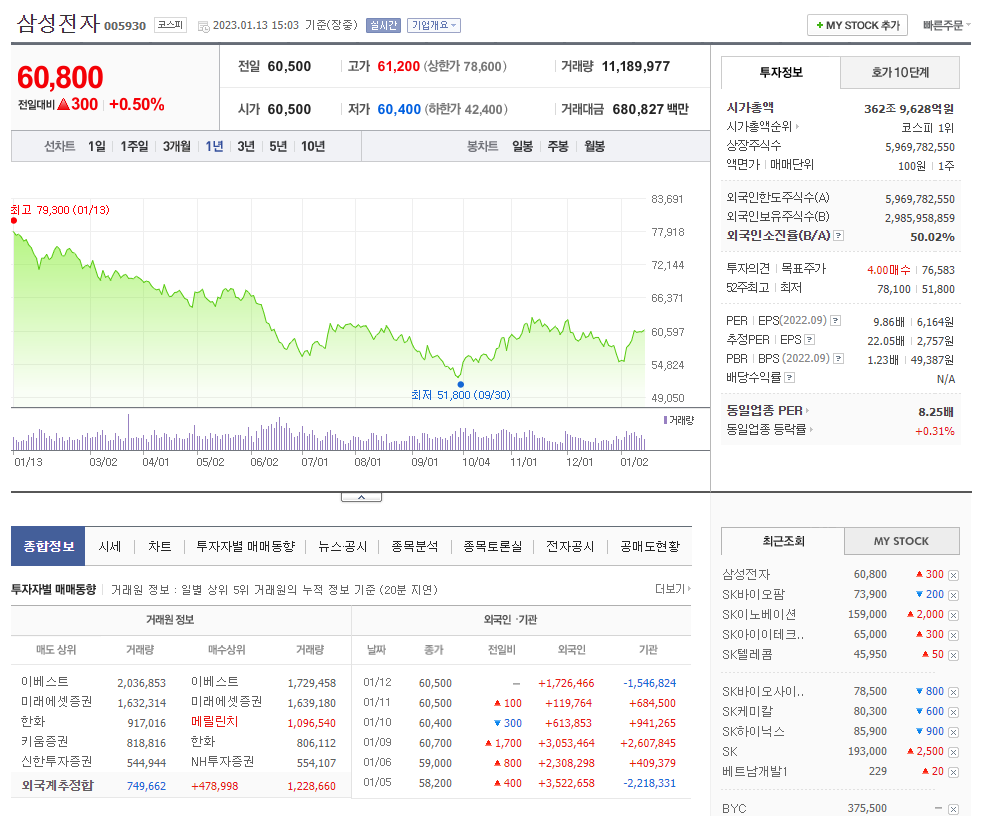Select the 1년 line chart period
Screen dimensions: 997x816
(214, 146)
